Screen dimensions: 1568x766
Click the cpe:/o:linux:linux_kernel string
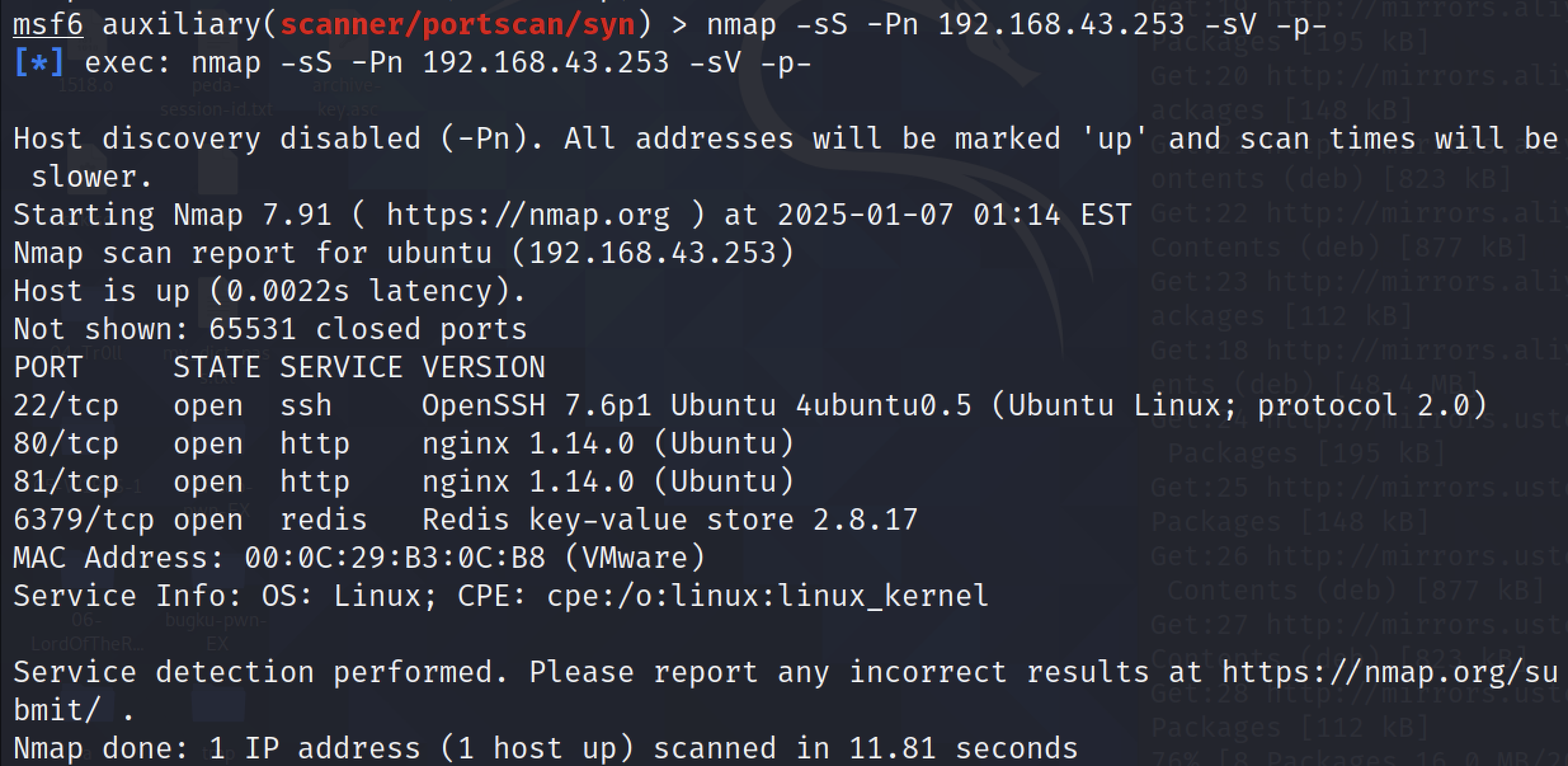[767, 596]
